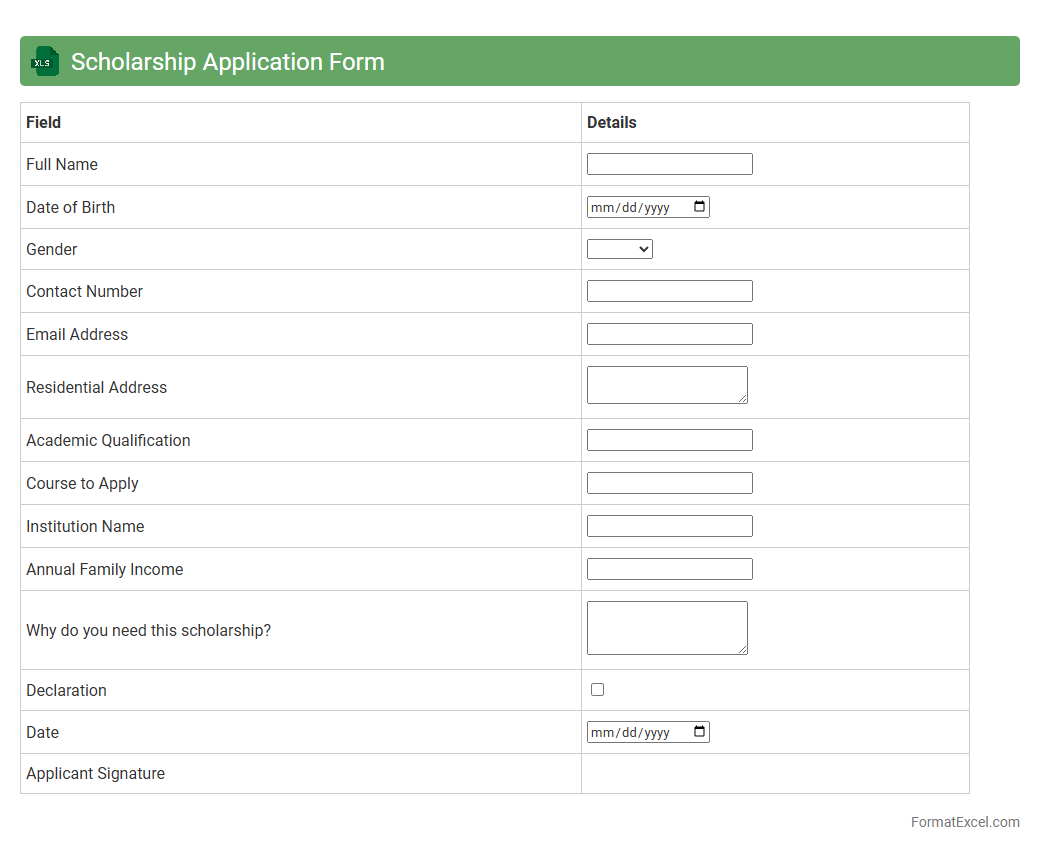Click the Course to Apply input

[x=669, y=483]
